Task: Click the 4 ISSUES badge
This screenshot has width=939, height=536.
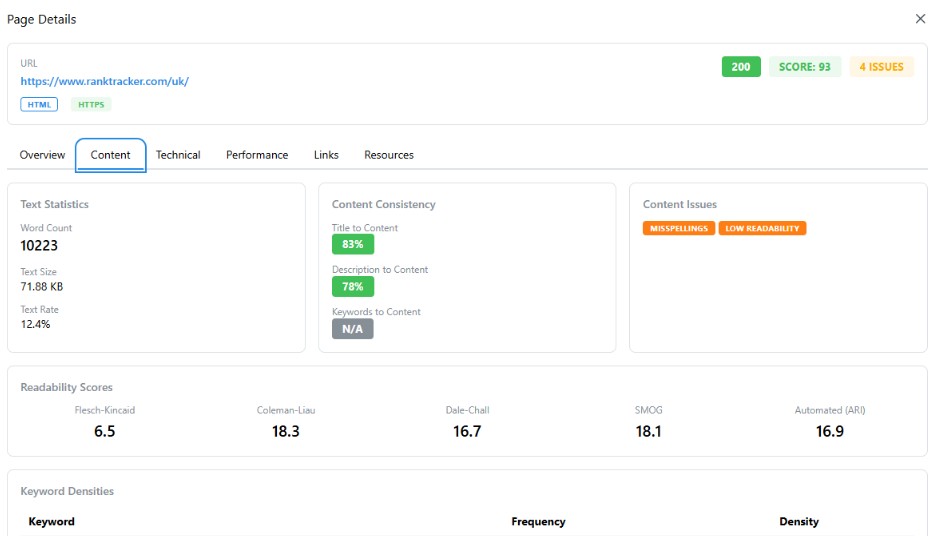Action: point(881,67)
